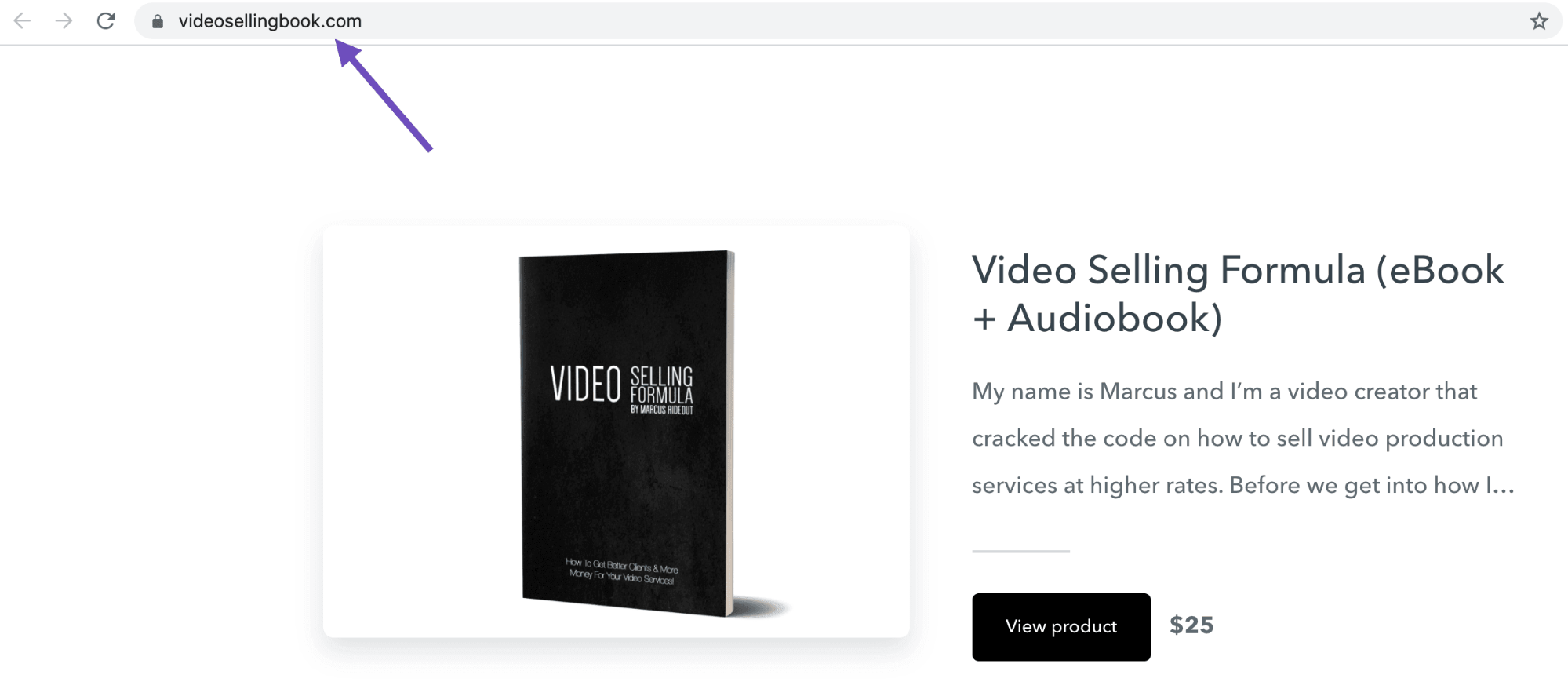Viewport: 1568px width, 689px height.
Task: Click the product description paragraph
Action: [x=1242, y=438]
